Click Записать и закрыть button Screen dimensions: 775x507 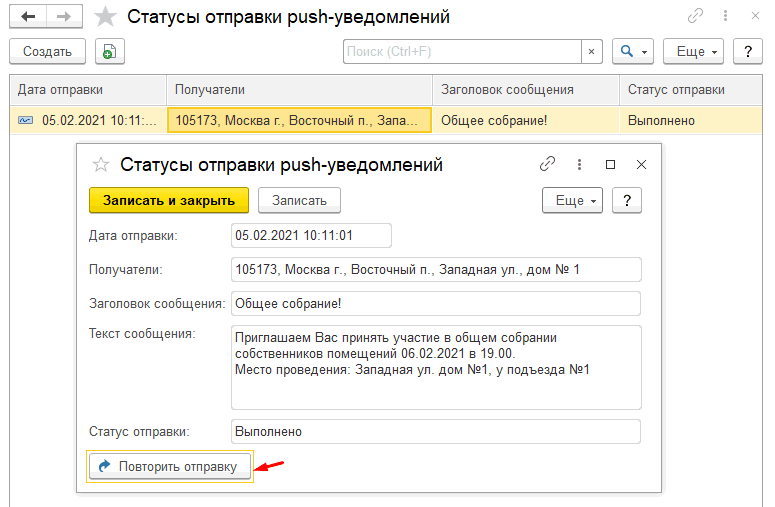point(168,200)
